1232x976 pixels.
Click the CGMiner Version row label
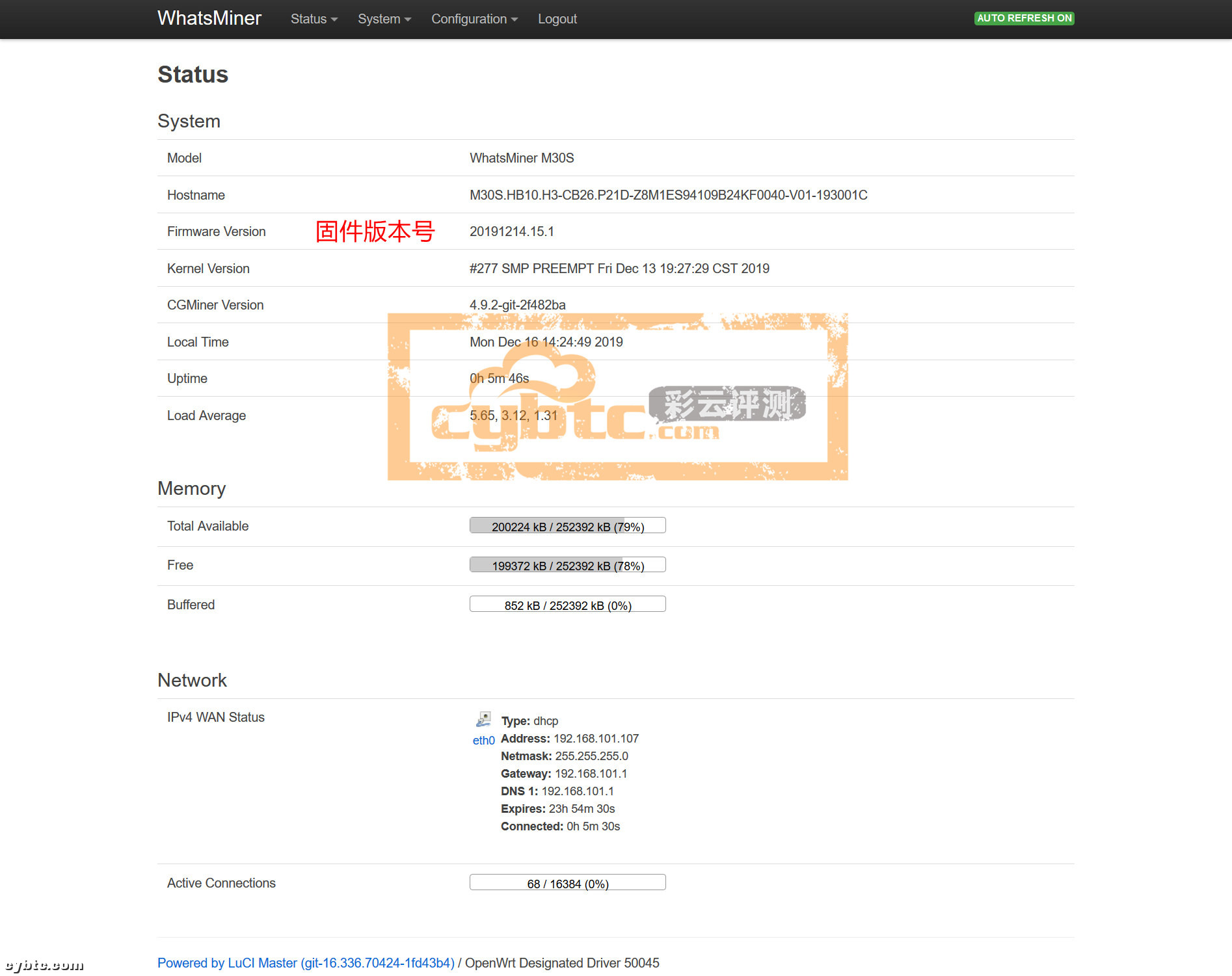click(215, 305)
